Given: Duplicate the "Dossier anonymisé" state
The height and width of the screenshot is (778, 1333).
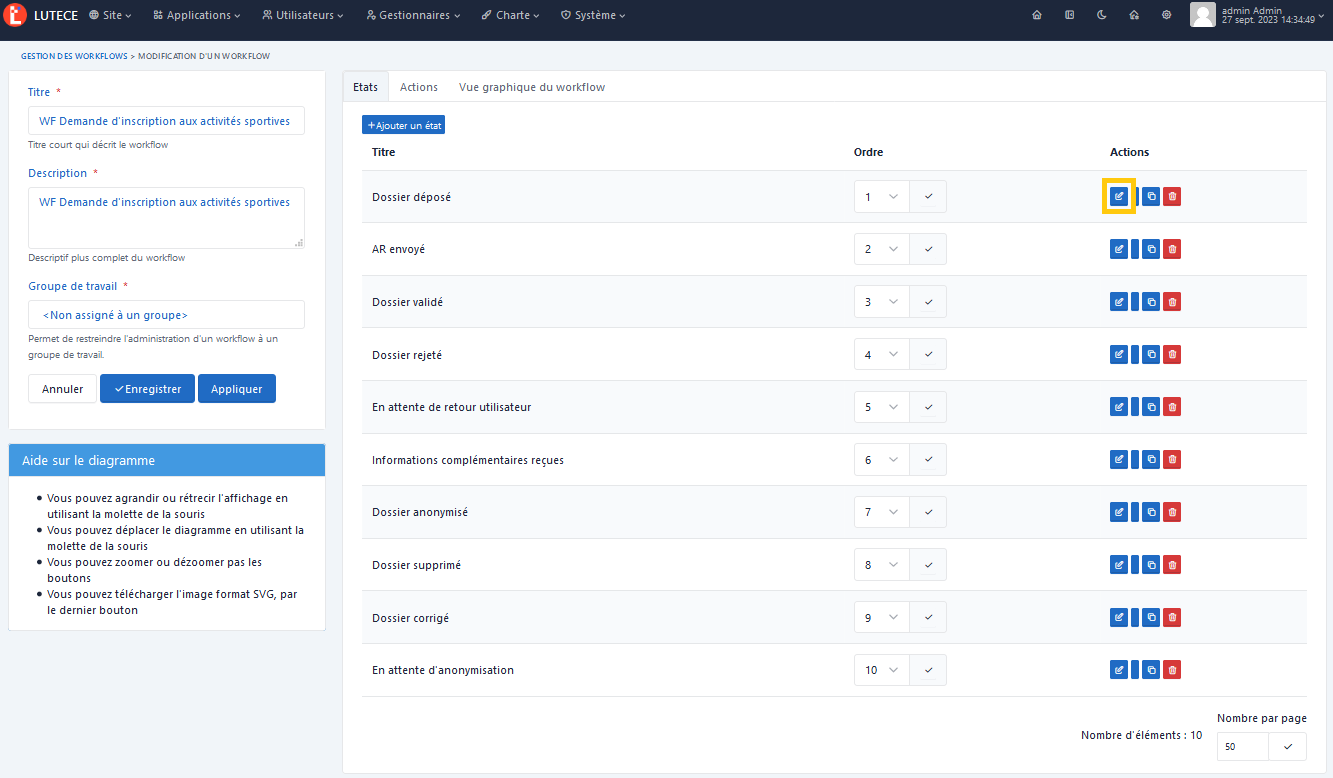Looking at the screenshot, I should (1151, 512).
